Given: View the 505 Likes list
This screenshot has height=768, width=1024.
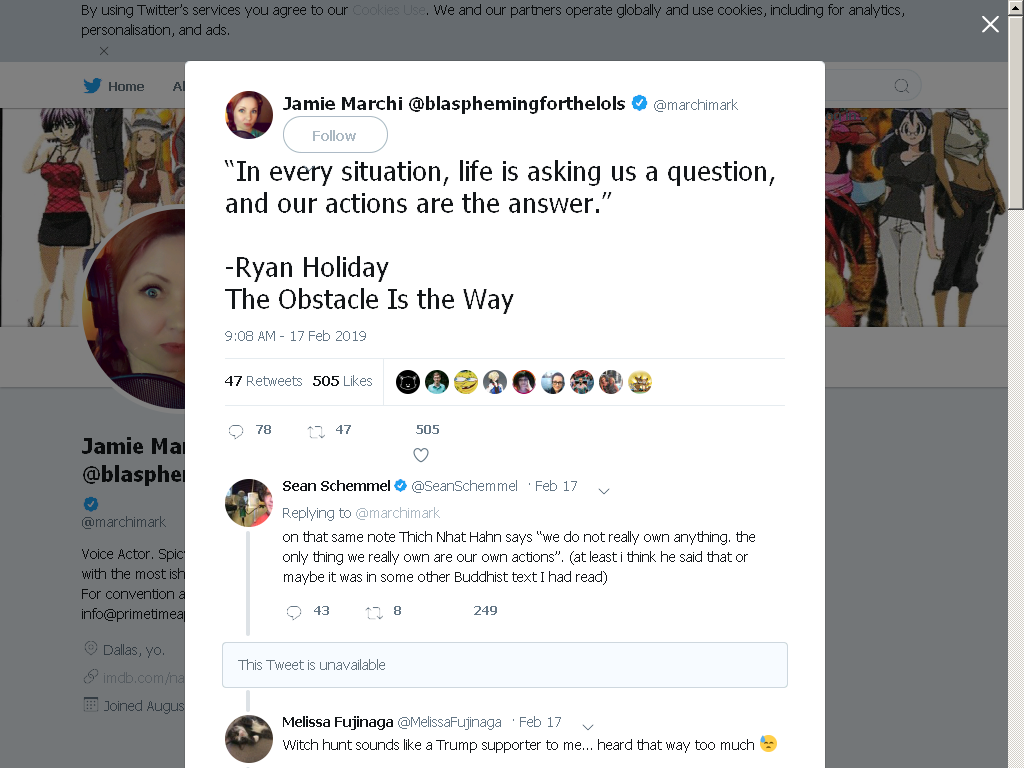Looking at the screenshot, I should pos(342,381).
